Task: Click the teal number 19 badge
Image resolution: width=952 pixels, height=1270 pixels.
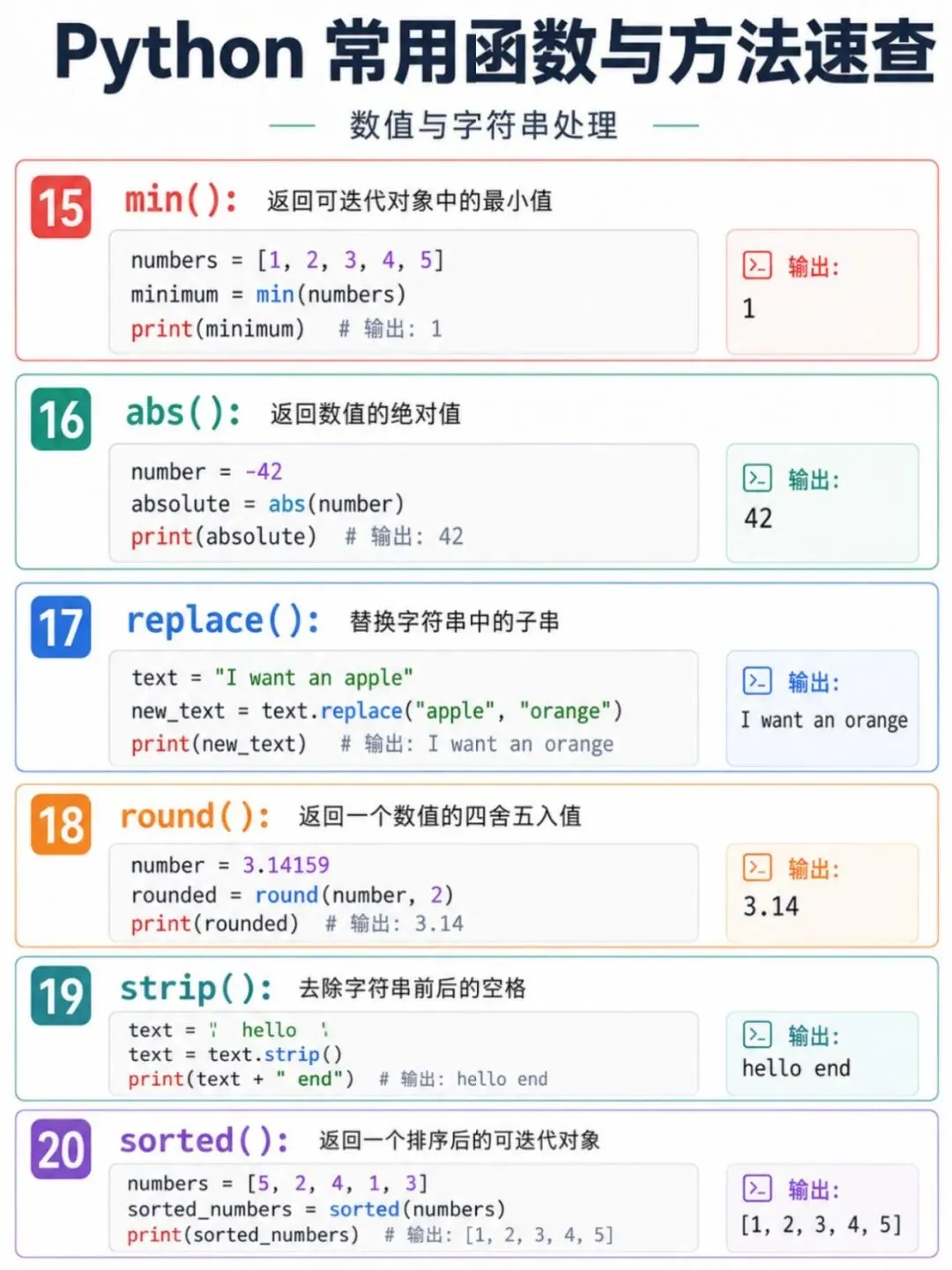Action: point(61,995)
